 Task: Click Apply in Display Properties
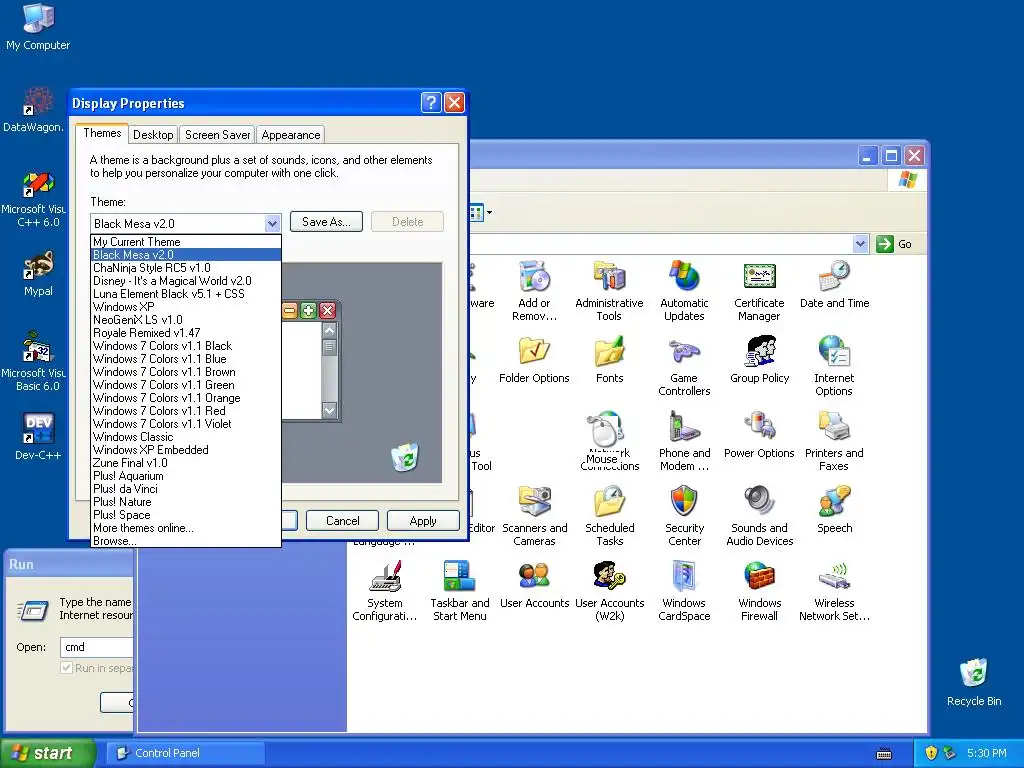point(423,520)
